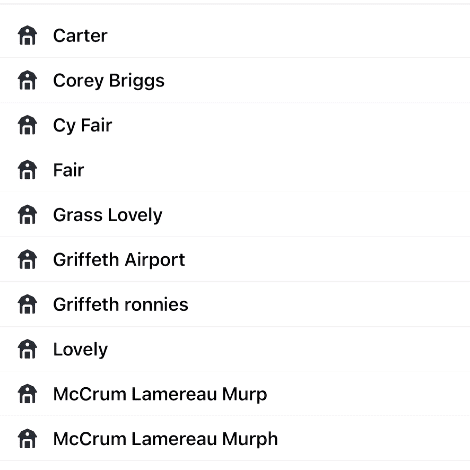Click the barn icon beside Griffeth Airport
This screenshot has width=470, height=470.
27,259
